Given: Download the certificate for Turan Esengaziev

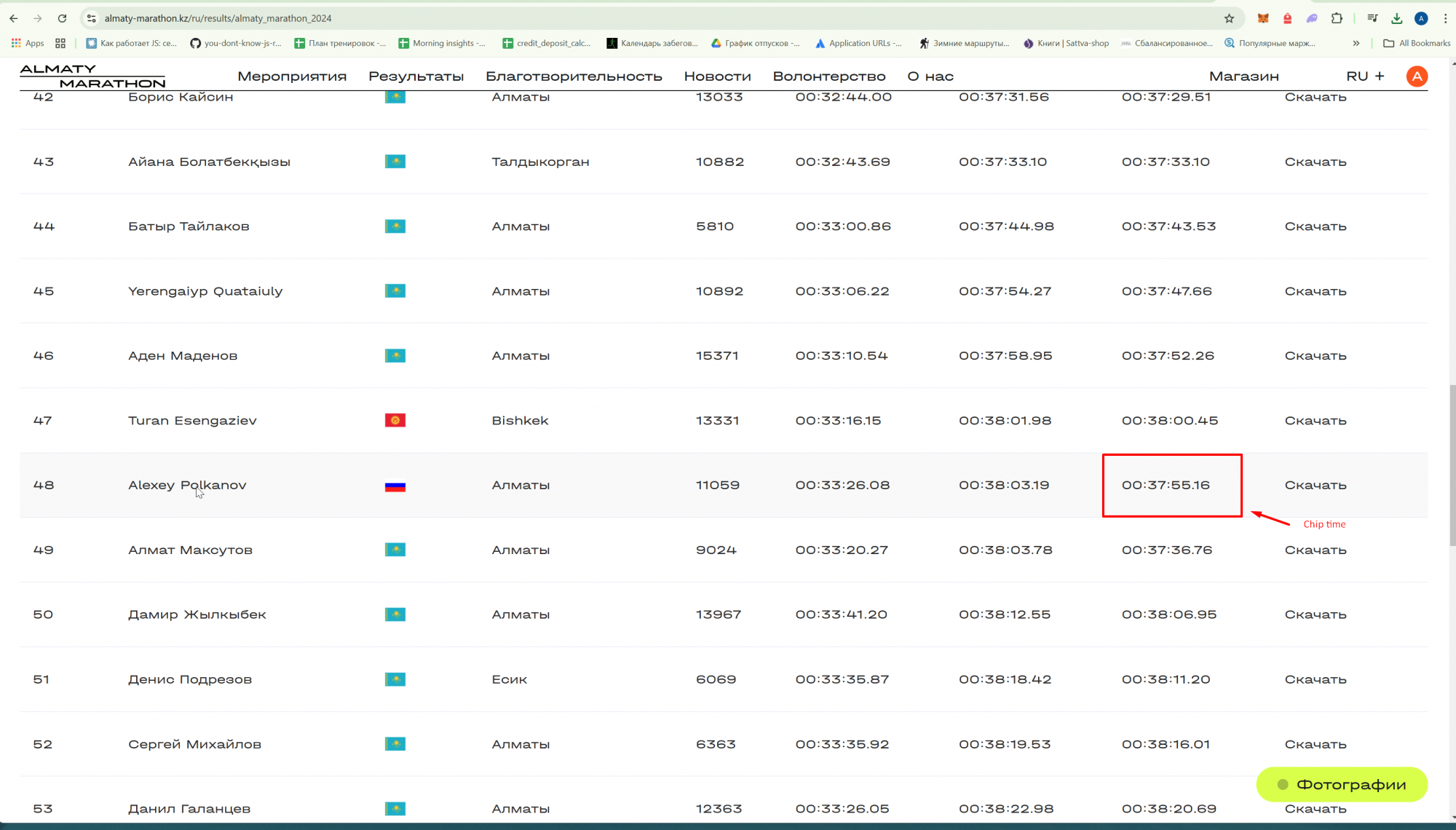Looking at the screenshot, I should (1315, 421).
